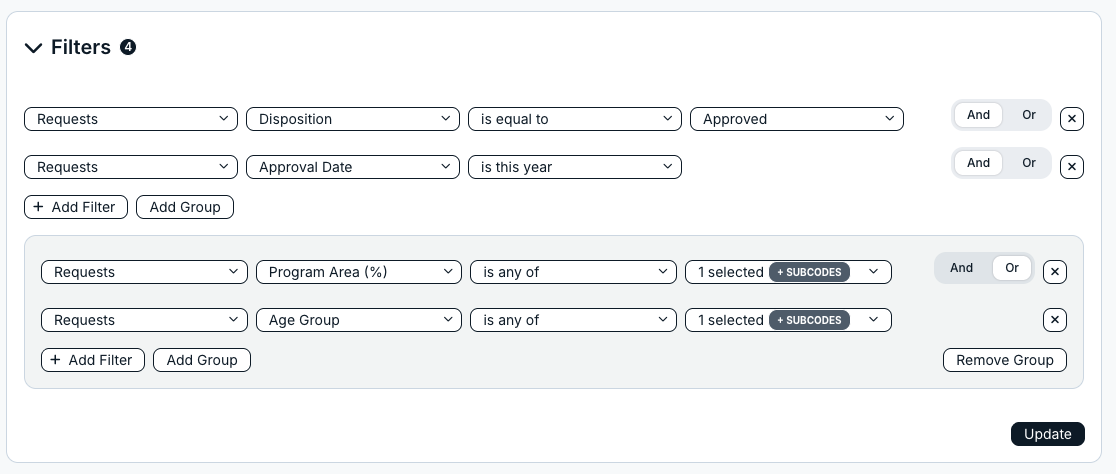The width and height of the screenshot is (1116, 474).
Task: Click Add Filter inside the grouped filters
Action: pos(93,360)
